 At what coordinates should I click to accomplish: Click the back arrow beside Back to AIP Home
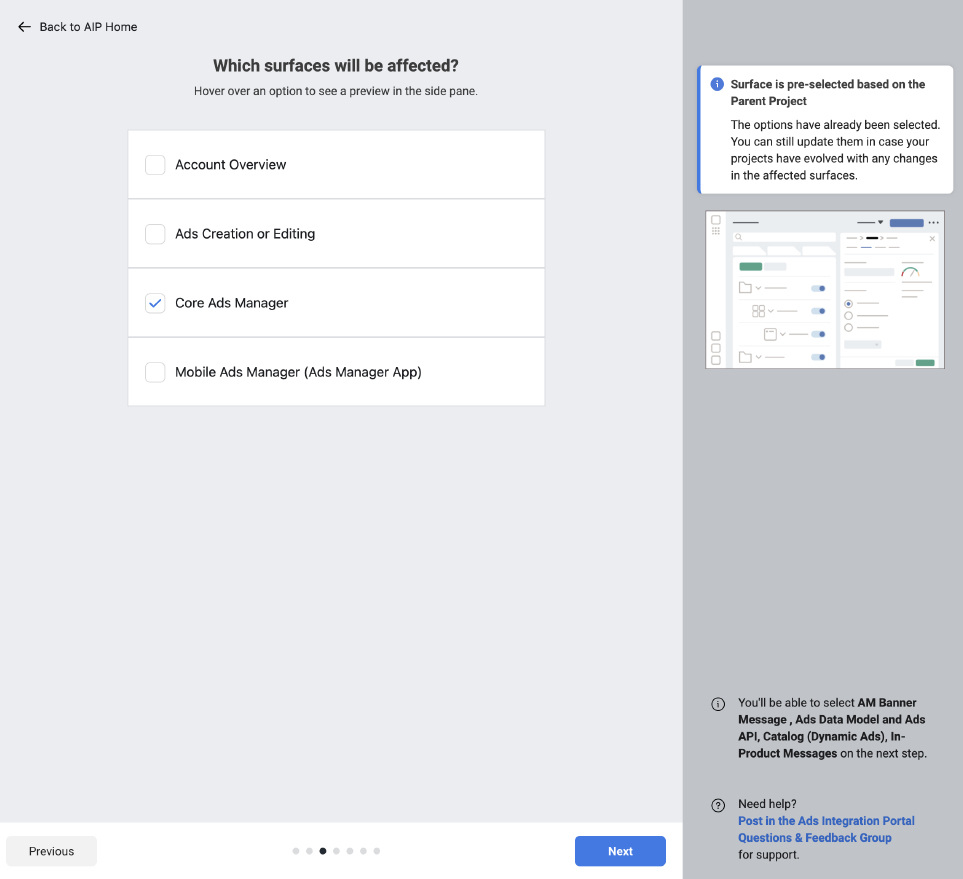[x=24, y=26]
